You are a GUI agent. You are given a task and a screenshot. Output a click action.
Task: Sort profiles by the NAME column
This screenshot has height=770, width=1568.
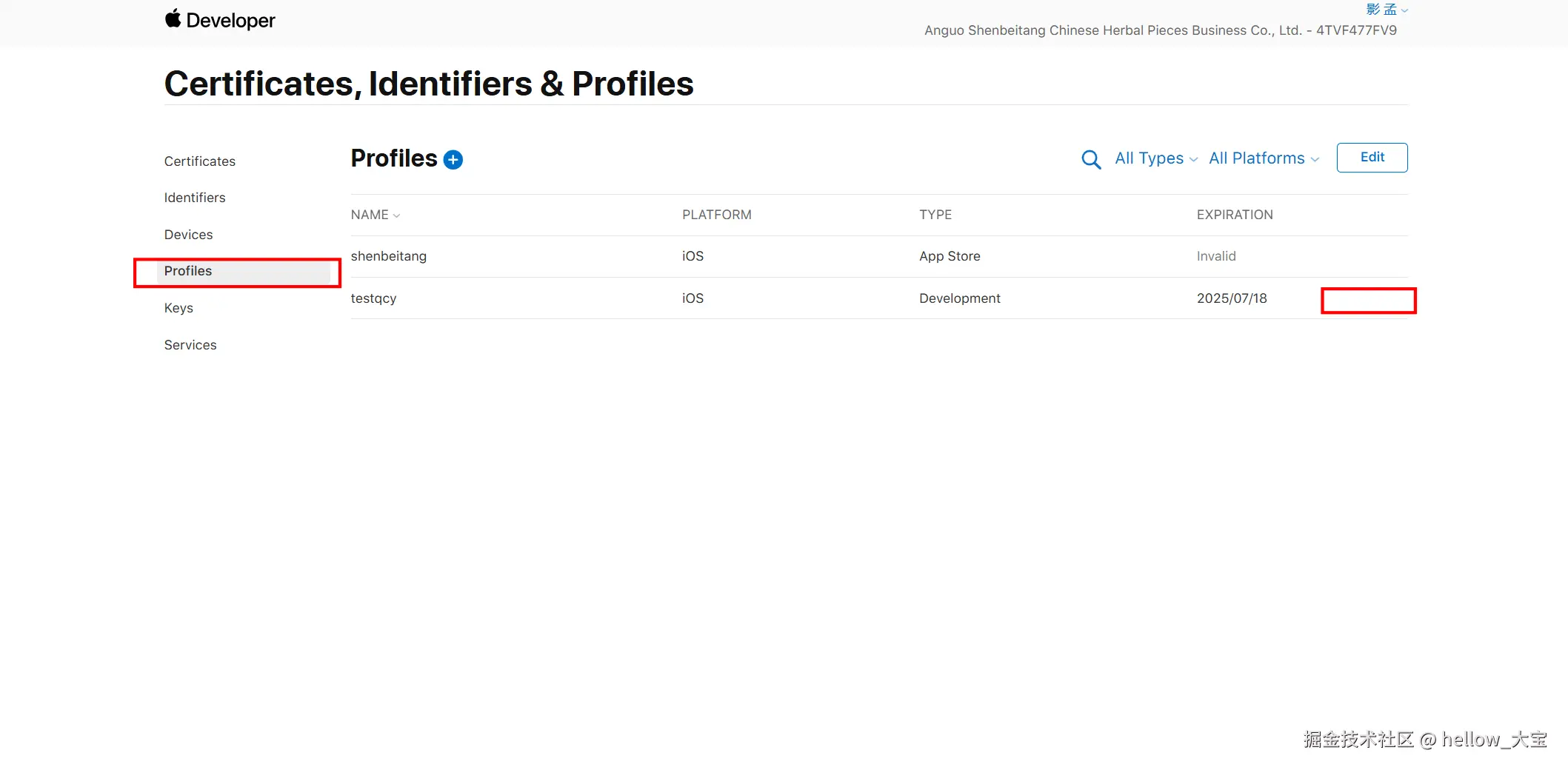click(375, 215)
